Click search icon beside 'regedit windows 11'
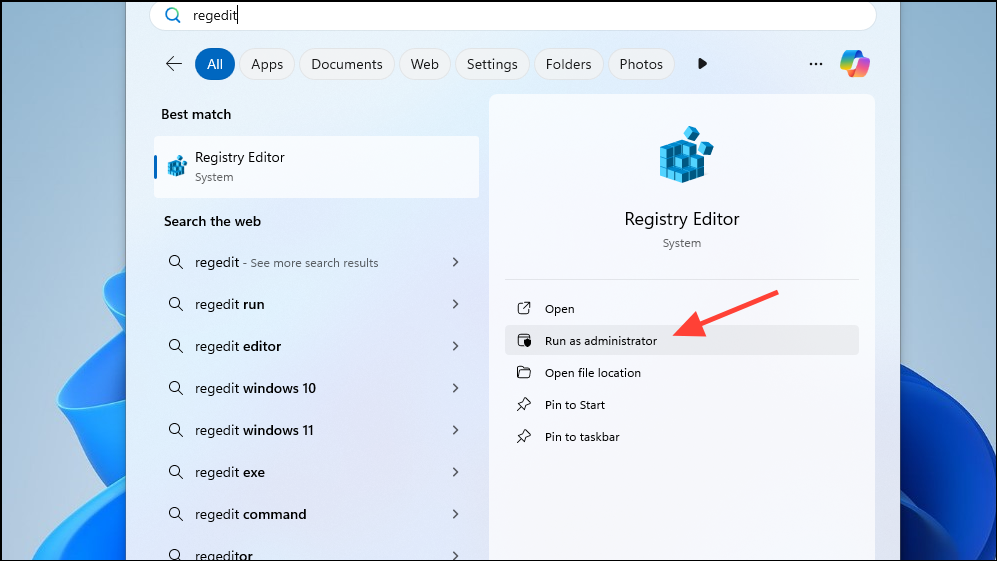Image resolution: width=997 pixels, height=561 pixels. click(175, 430)
